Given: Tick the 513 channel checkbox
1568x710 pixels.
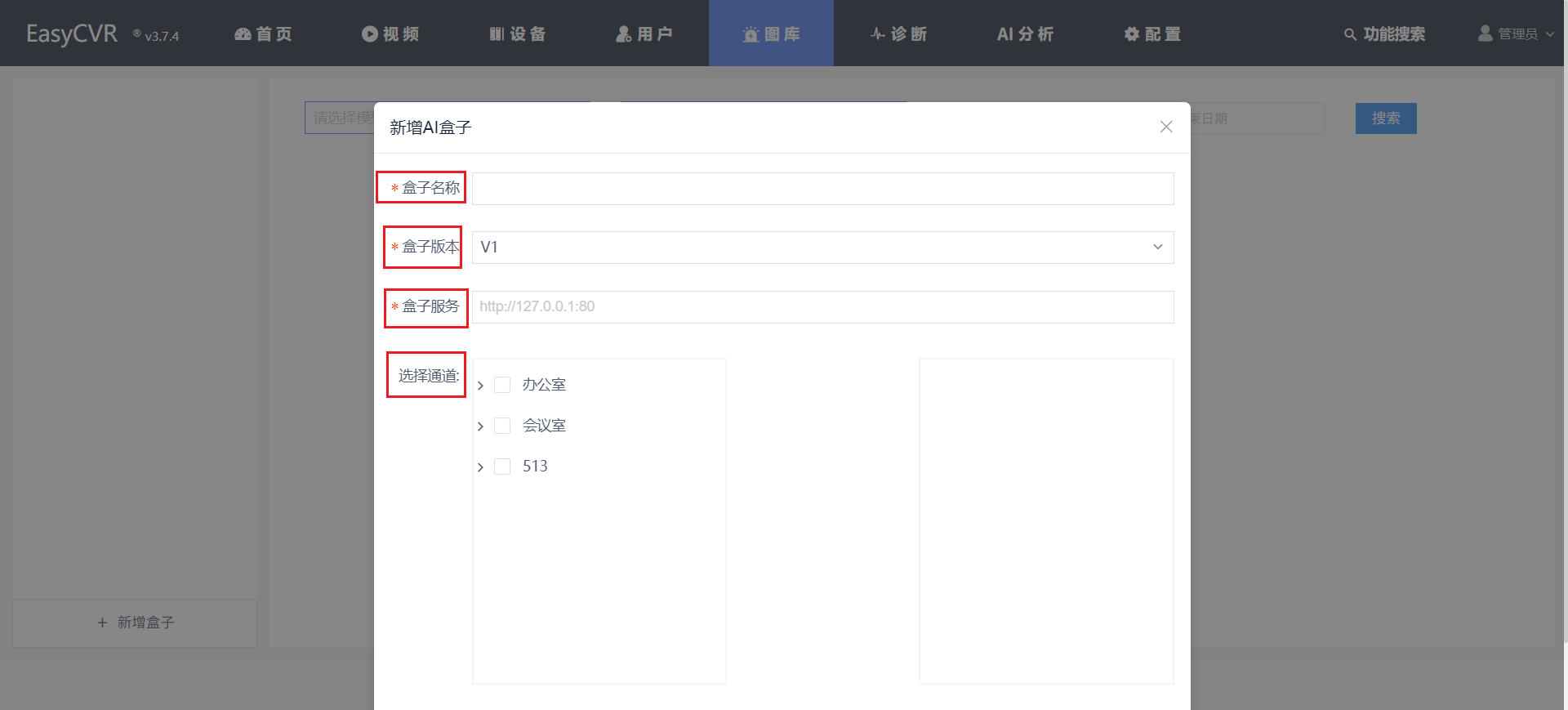Looking at the screenshot, I should click(x=502, y=467).
